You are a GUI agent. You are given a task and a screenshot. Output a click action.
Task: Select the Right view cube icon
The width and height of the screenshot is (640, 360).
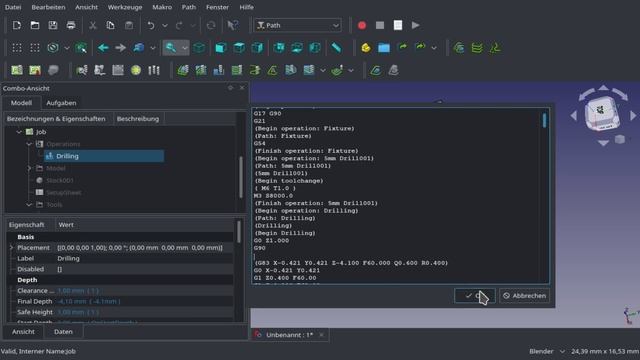(x=257, y=48)
